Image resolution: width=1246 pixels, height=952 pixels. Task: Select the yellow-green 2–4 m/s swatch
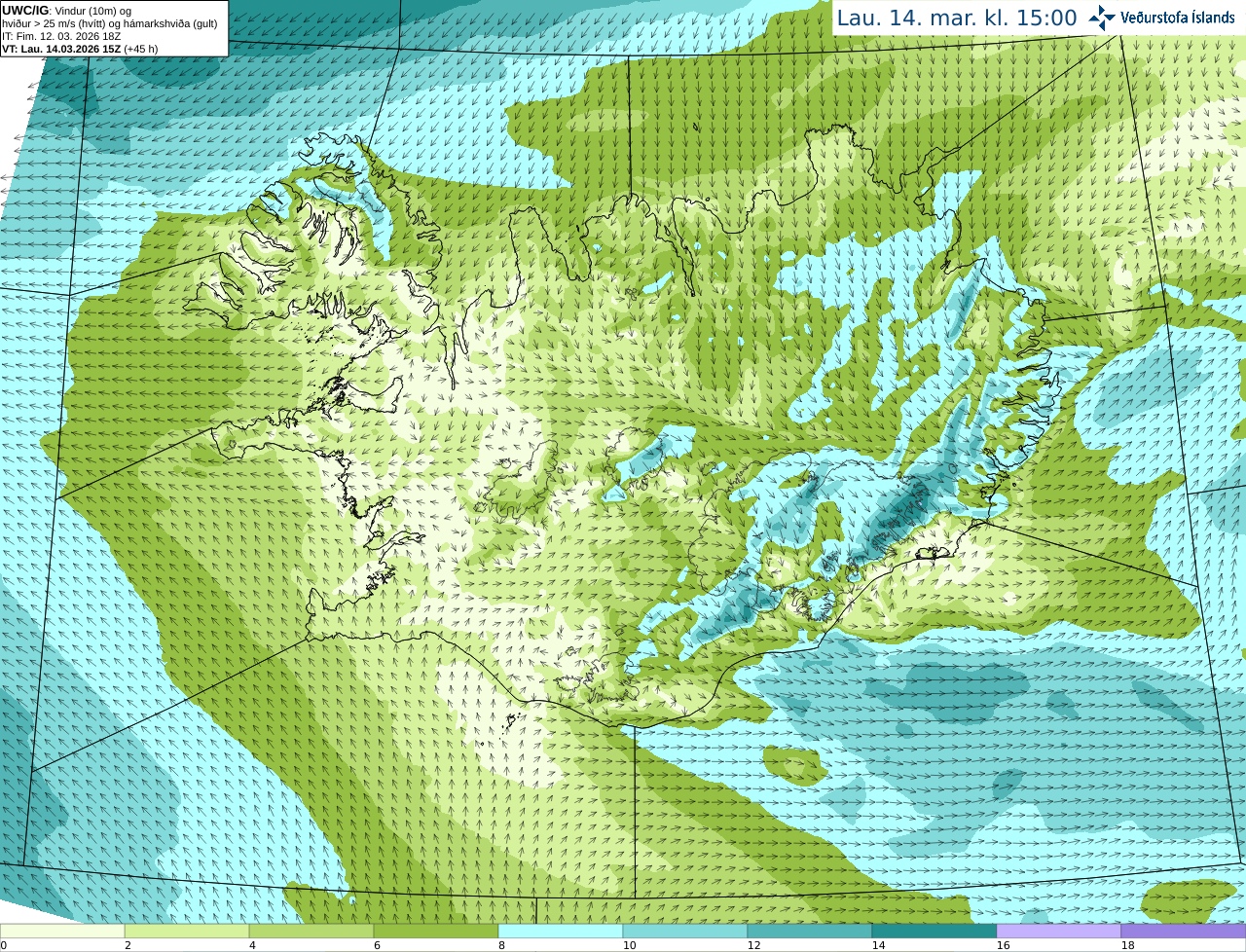point(187,931)
